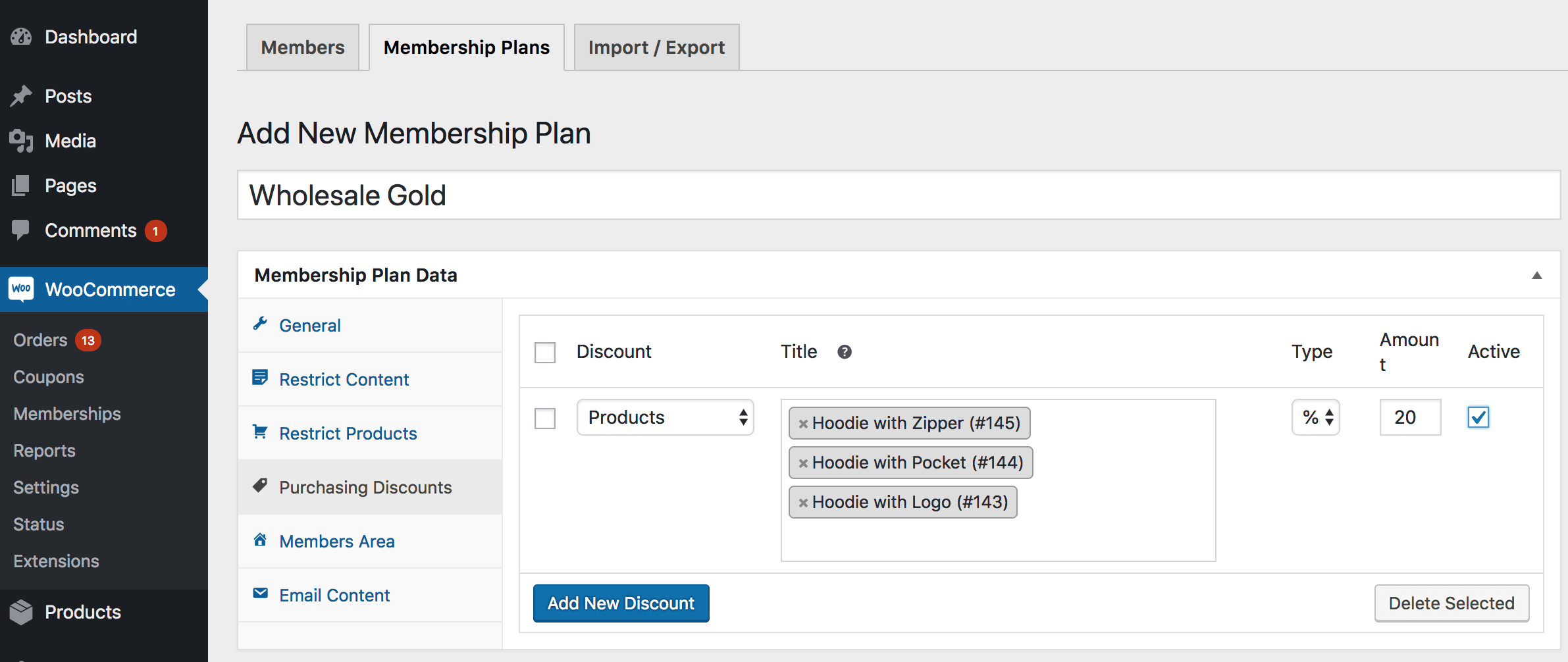The width and height of the screenshot is (1568, 662).
Task: Click the Media library icon
Action: pyautogui.click(x=21, y=141)
